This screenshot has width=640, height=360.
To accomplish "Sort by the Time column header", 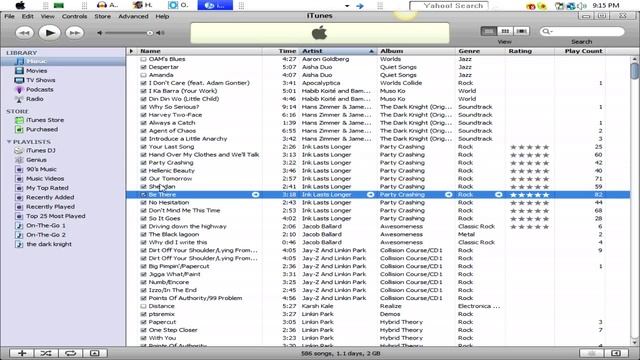I will (281, 51).
